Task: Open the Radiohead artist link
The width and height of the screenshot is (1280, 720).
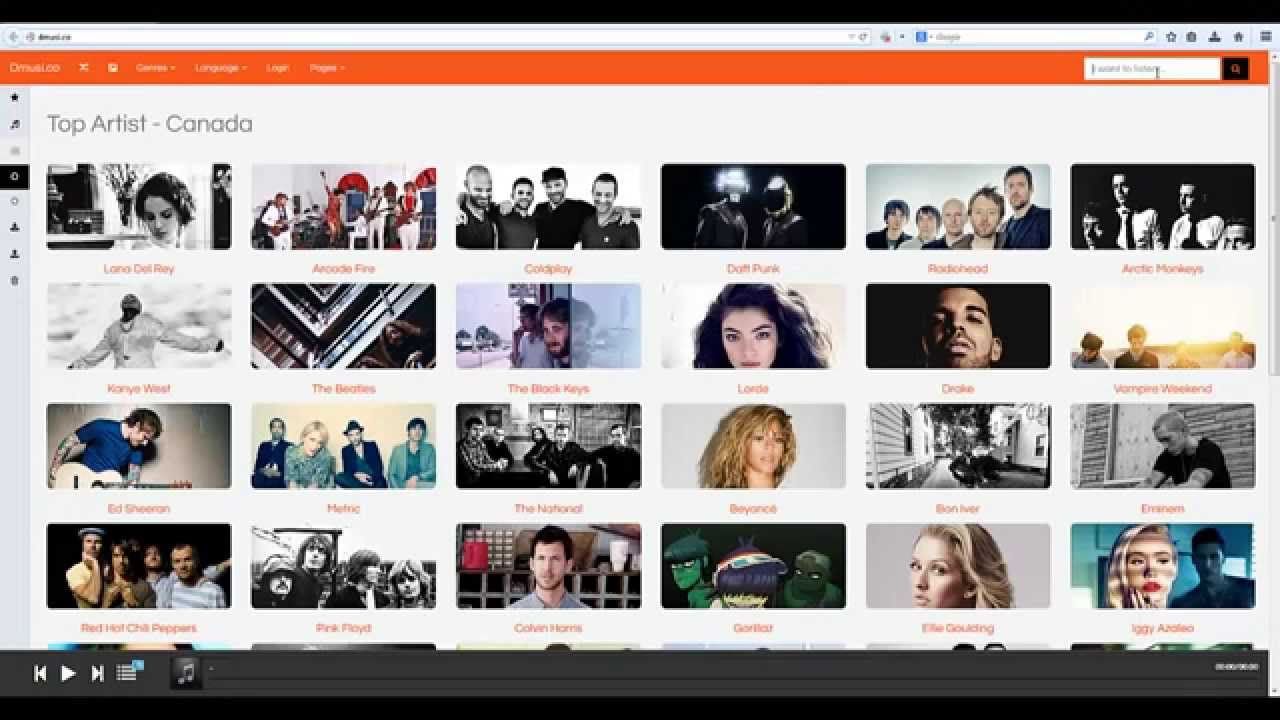Action: (958, 269)
